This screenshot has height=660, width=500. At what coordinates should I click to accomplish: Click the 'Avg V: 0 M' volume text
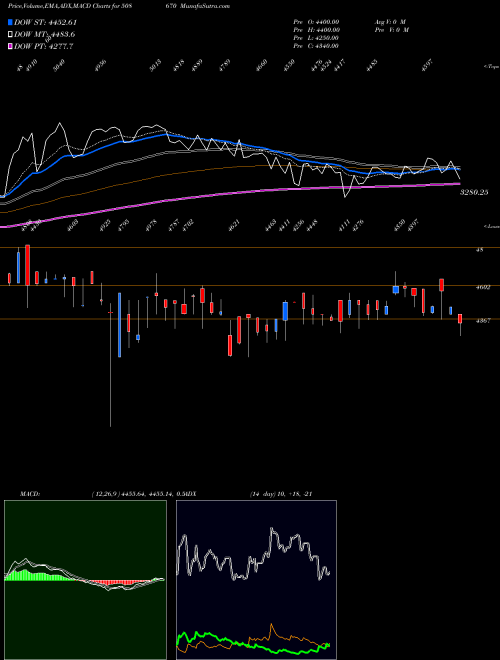(x=390, y=22)
